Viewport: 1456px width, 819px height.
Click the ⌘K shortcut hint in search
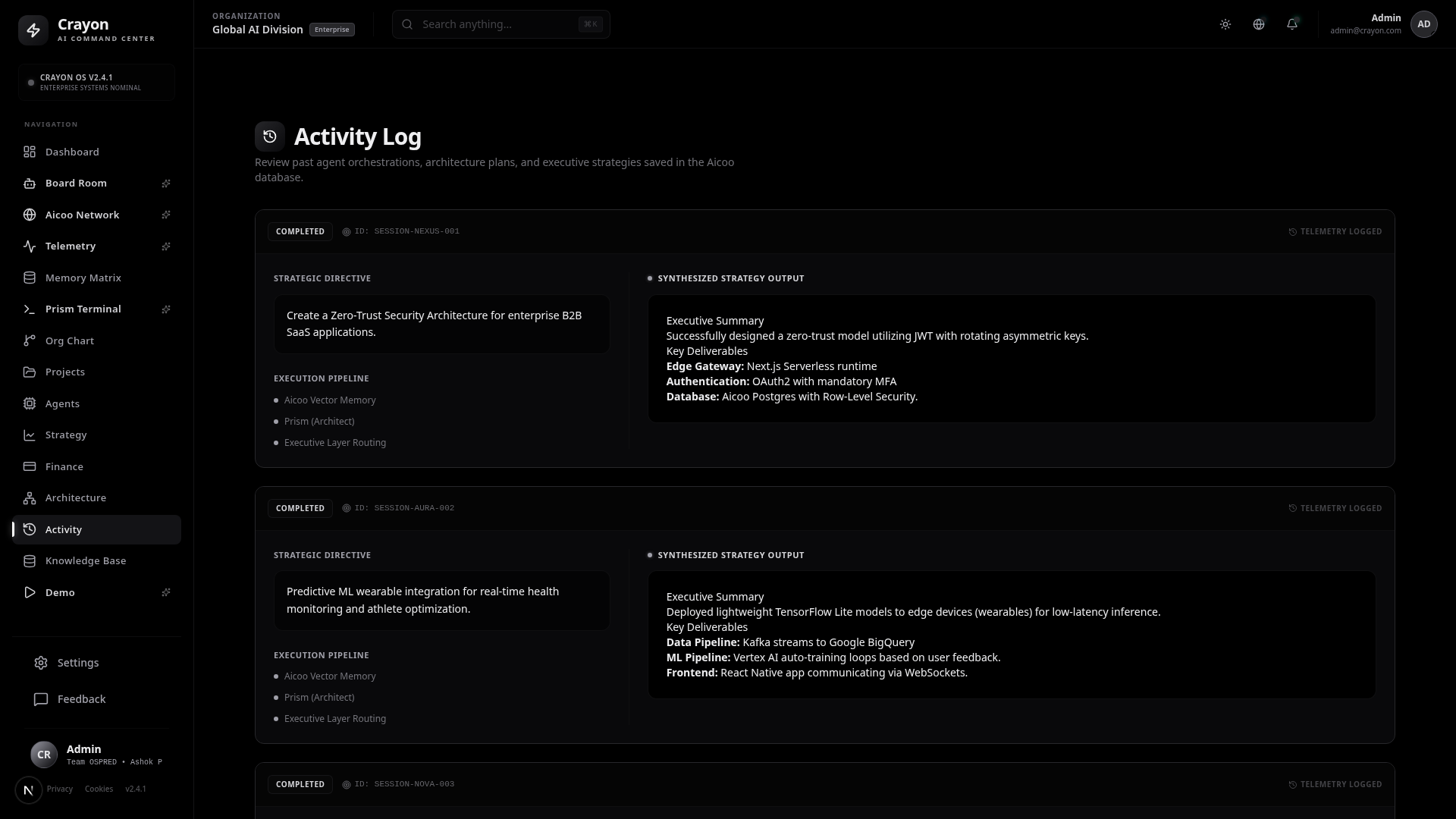(x=590, y=24)
